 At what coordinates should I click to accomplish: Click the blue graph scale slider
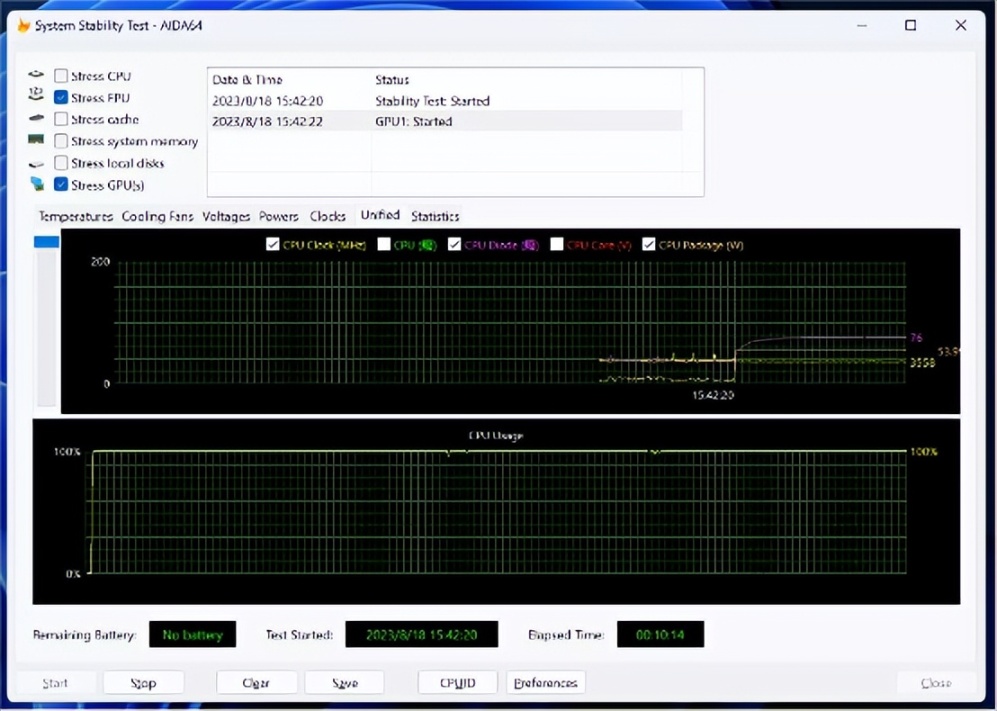point(46,242)
